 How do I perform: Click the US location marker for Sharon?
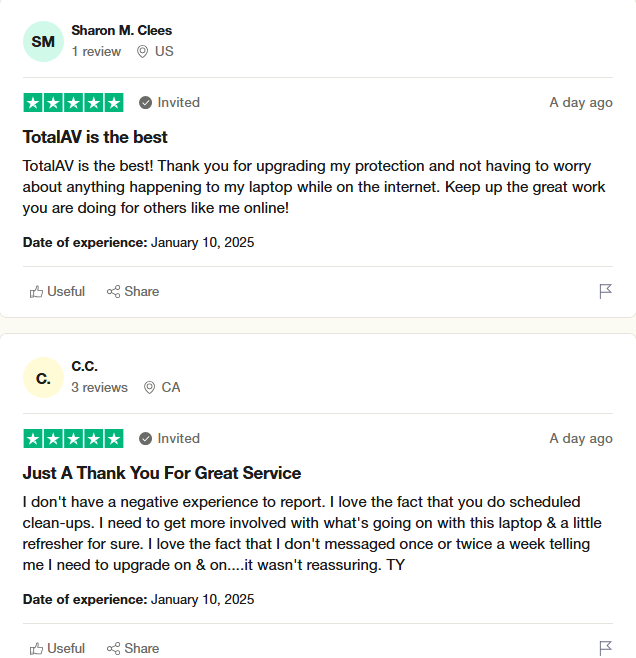(155, 51)
